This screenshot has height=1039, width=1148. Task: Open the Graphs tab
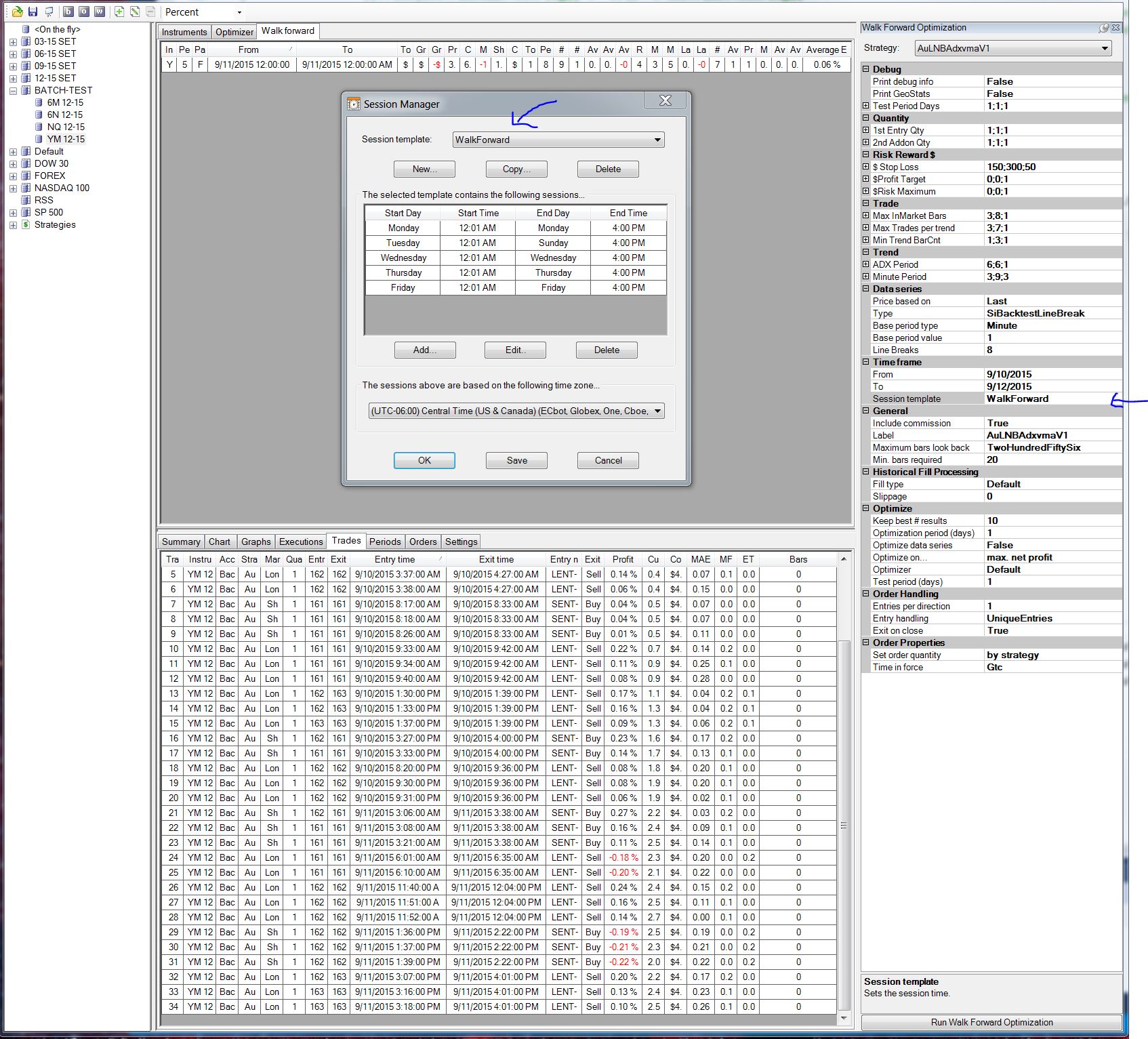256,542
